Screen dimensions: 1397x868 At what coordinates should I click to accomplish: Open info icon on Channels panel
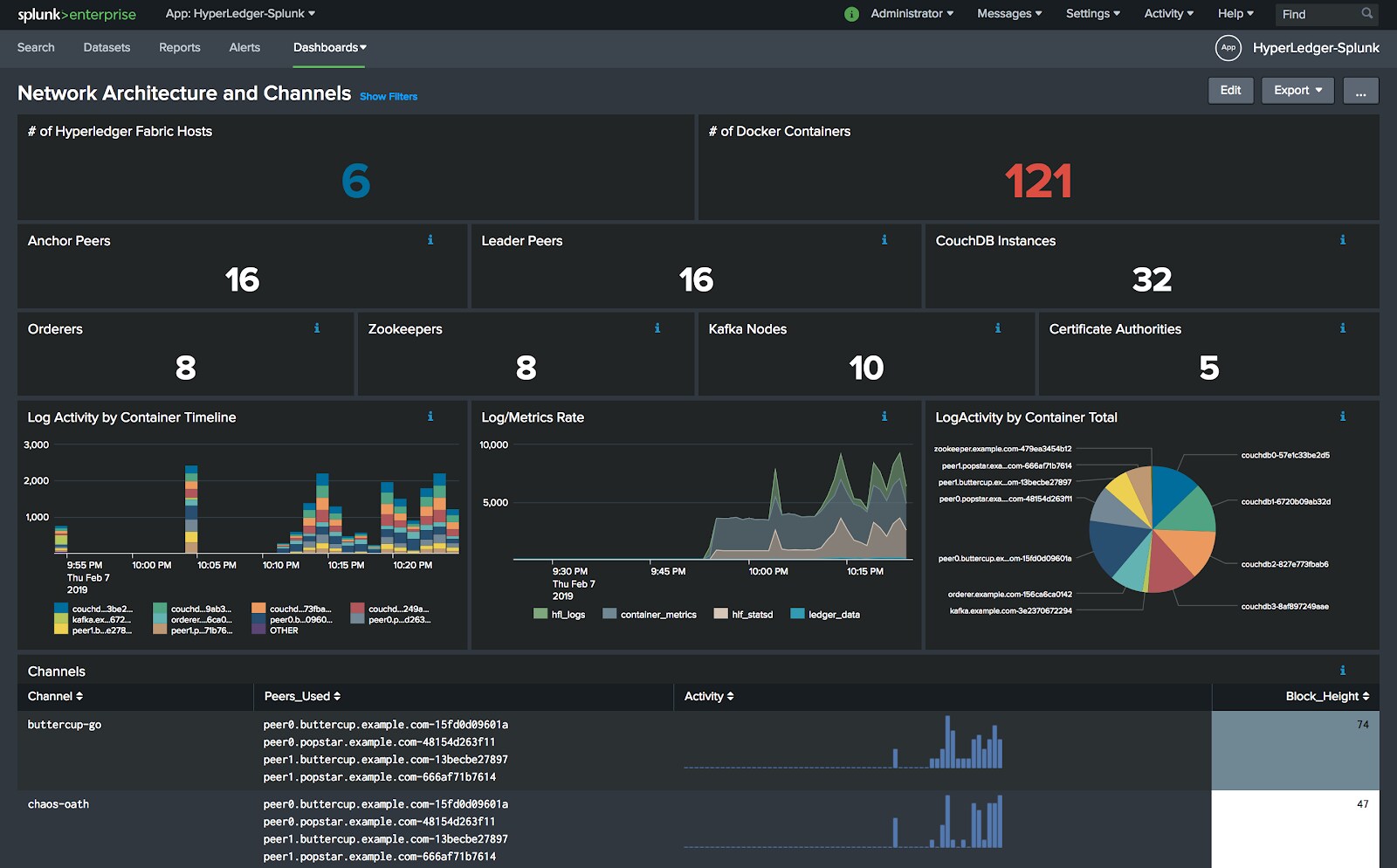point(1343,671)
